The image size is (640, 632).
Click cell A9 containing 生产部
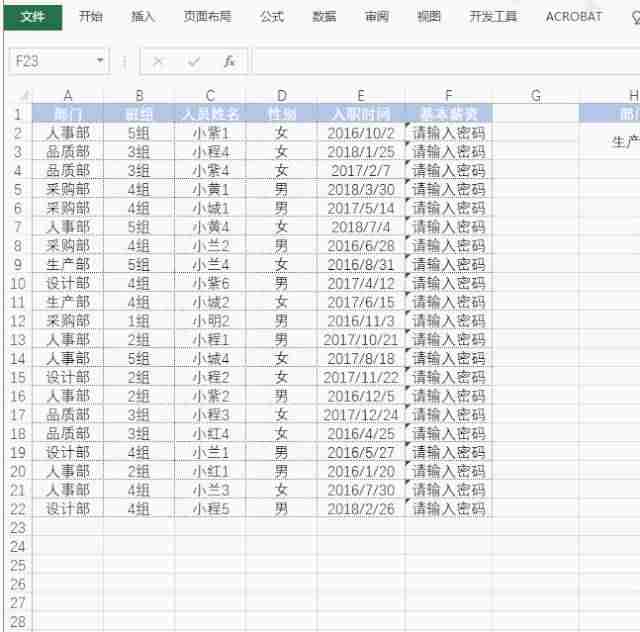tap(68, 265)
